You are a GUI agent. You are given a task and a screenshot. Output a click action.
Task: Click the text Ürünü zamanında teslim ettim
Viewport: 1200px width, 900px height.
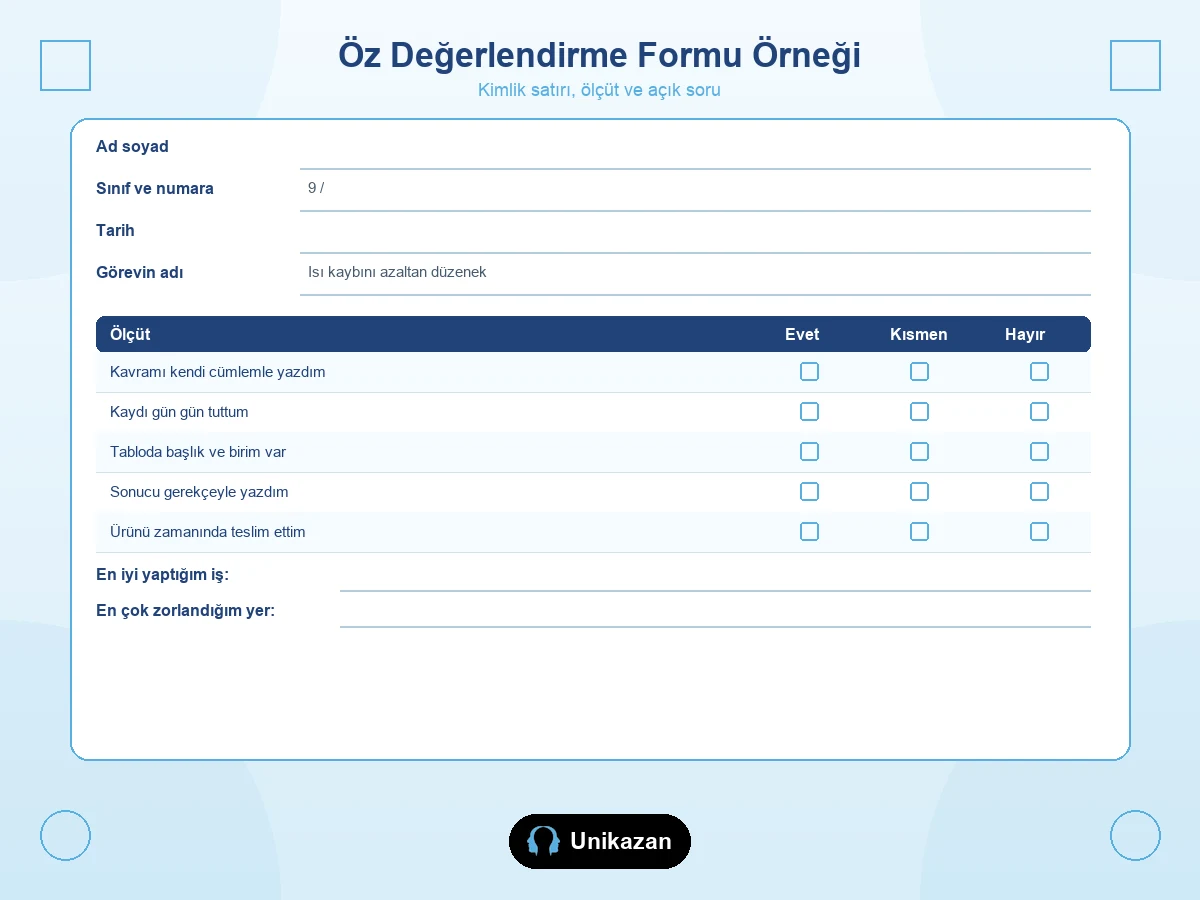coord(208,532)
